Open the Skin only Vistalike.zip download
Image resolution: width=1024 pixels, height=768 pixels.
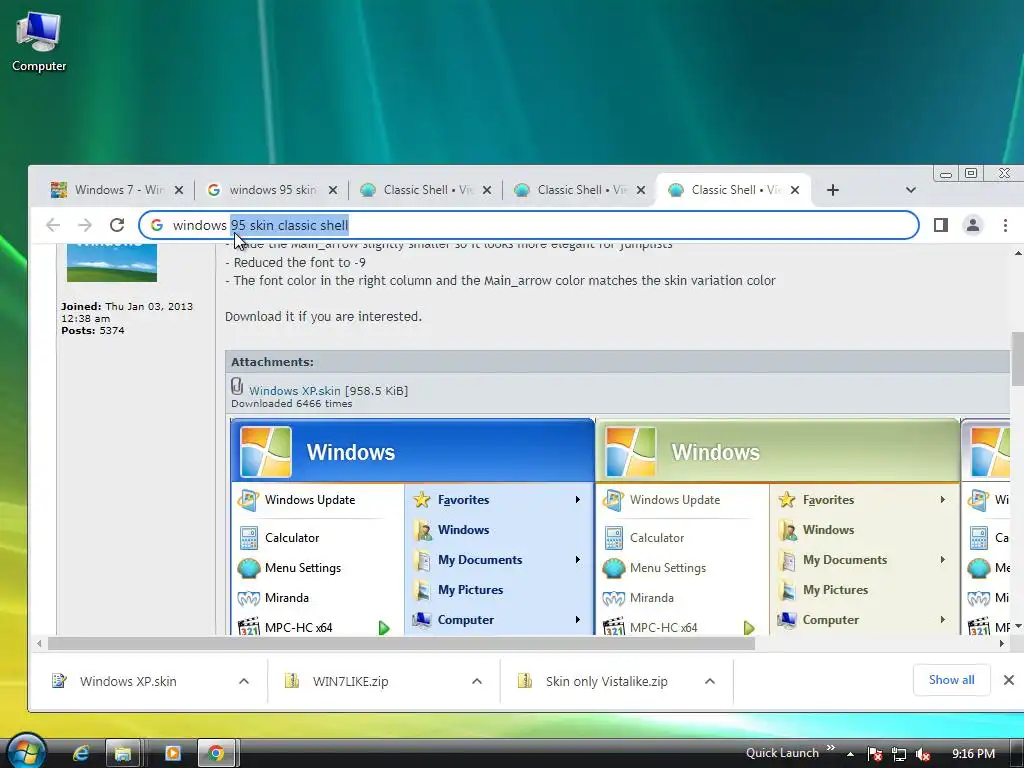[x=606, y=682]
